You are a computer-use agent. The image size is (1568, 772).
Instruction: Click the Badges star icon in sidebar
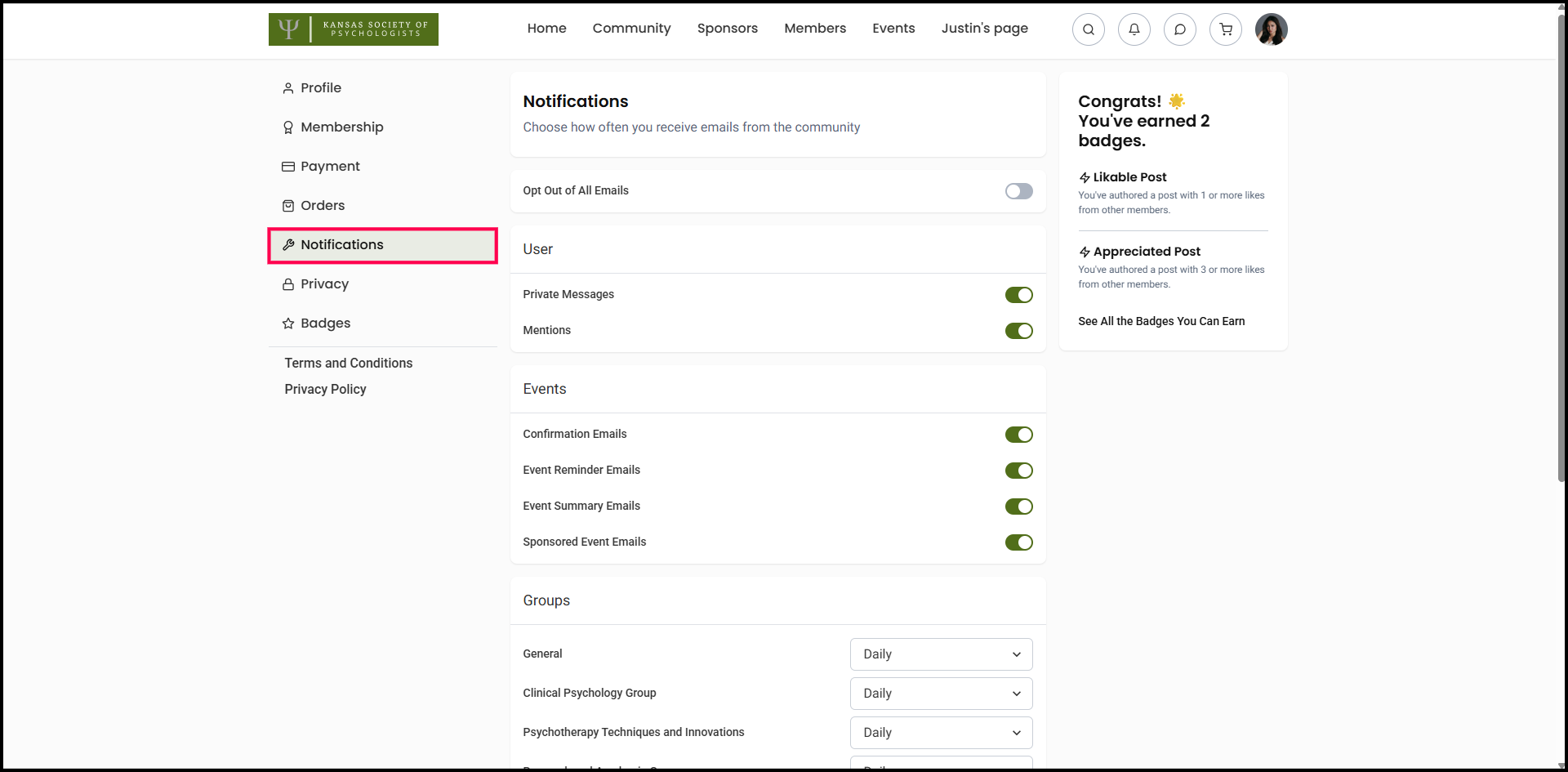[288, 324]
